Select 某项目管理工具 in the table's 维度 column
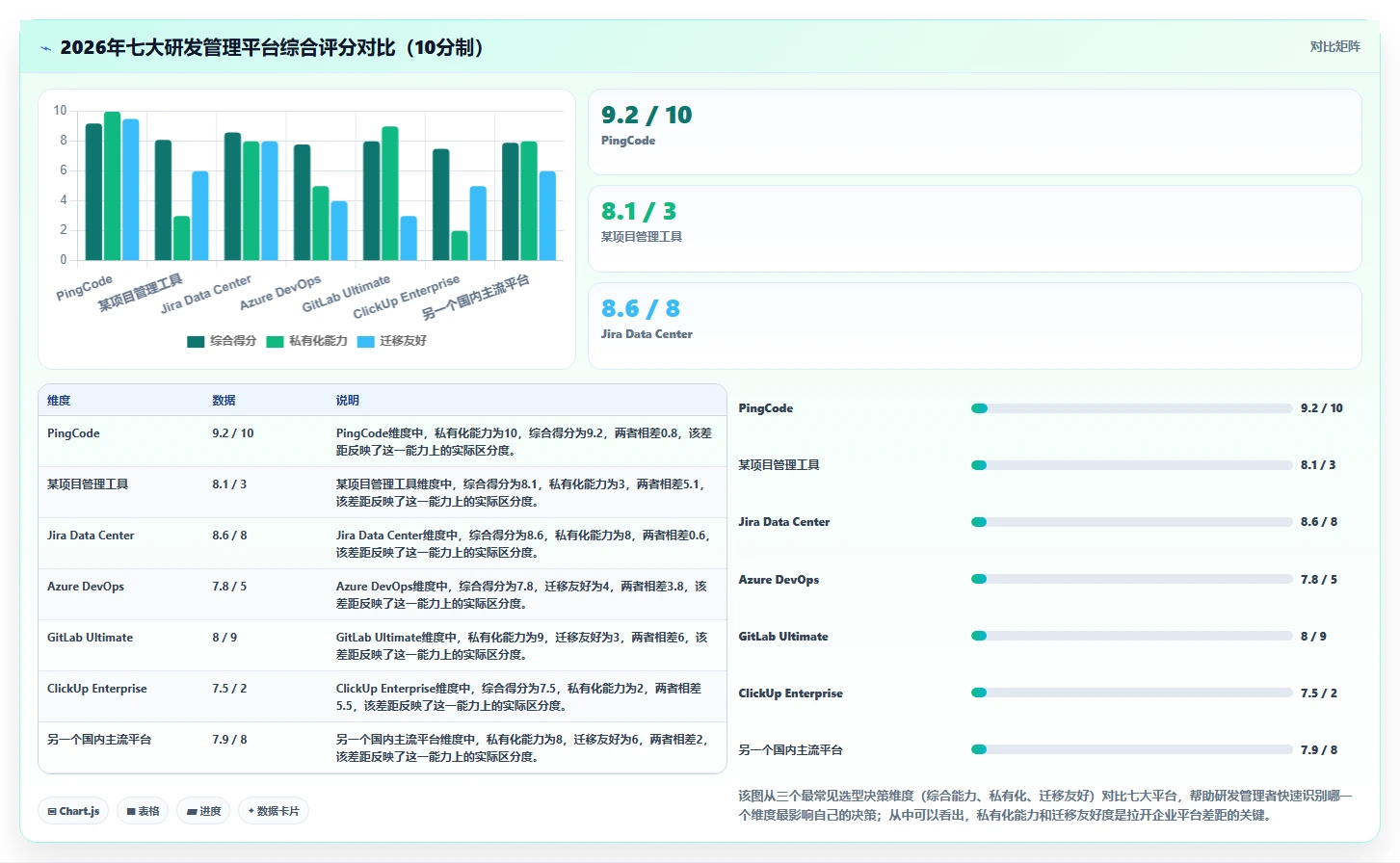This screenshot has width=1400, height=863. coord(88,484)
